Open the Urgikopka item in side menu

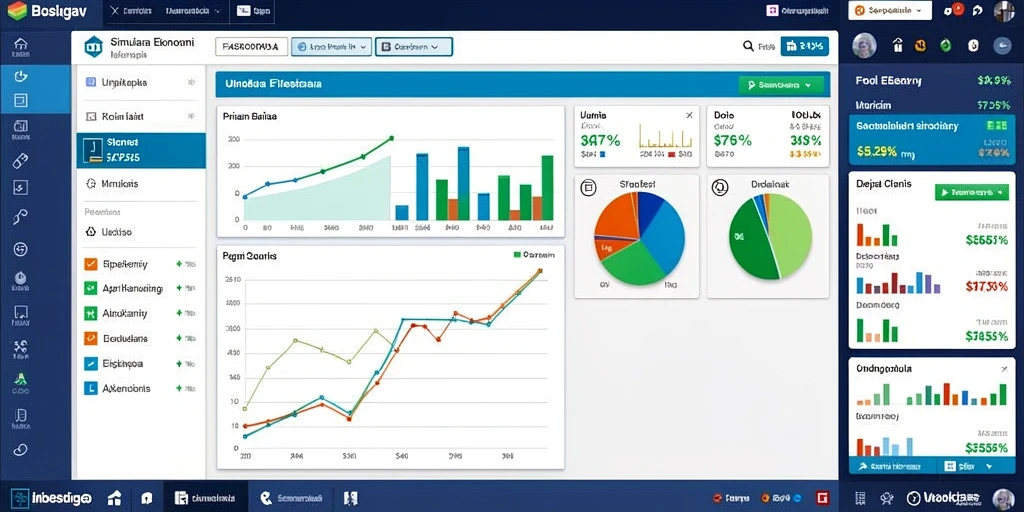pyautogui.click(x=141, y=83)
